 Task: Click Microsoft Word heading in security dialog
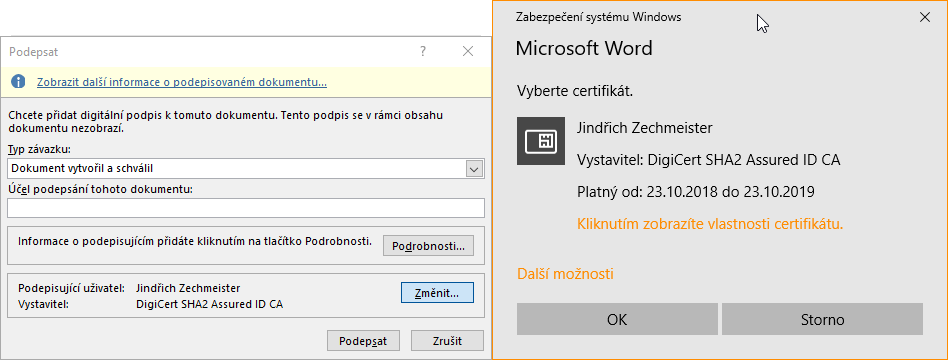pyautogui.click(x=584, y=48)
